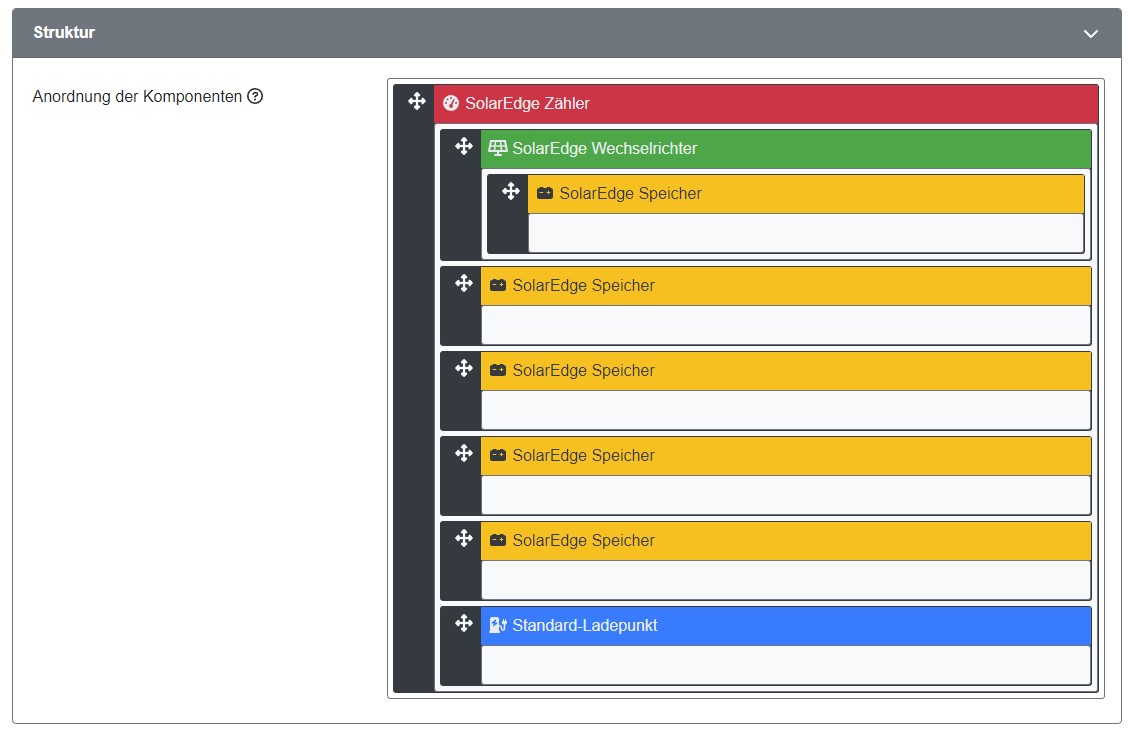Click the Anordnung der Komponenten label

click(137, 97)
